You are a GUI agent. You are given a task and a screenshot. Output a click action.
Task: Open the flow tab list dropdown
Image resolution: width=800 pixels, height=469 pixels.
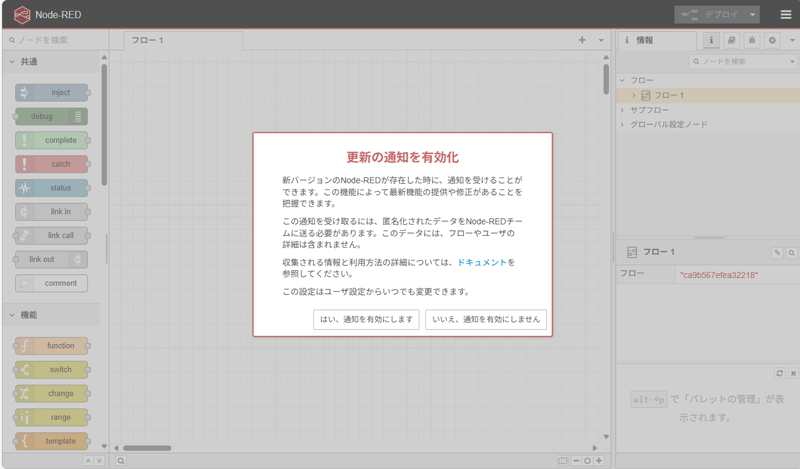pyautogui.click(x=601, y=40)
